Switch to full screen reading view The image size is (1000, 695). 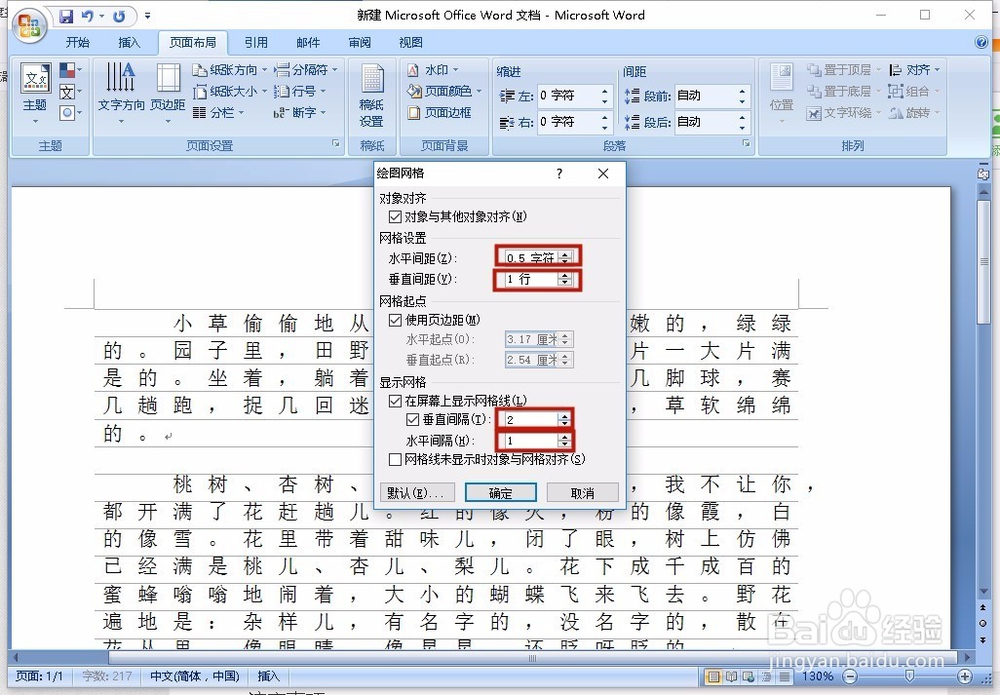coord(732,677)
